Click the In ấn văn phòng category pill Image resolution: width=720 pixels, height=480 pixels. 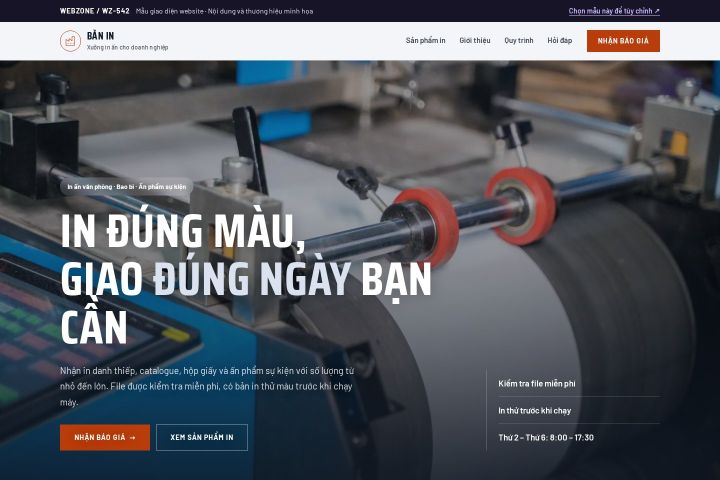[126, 186]
